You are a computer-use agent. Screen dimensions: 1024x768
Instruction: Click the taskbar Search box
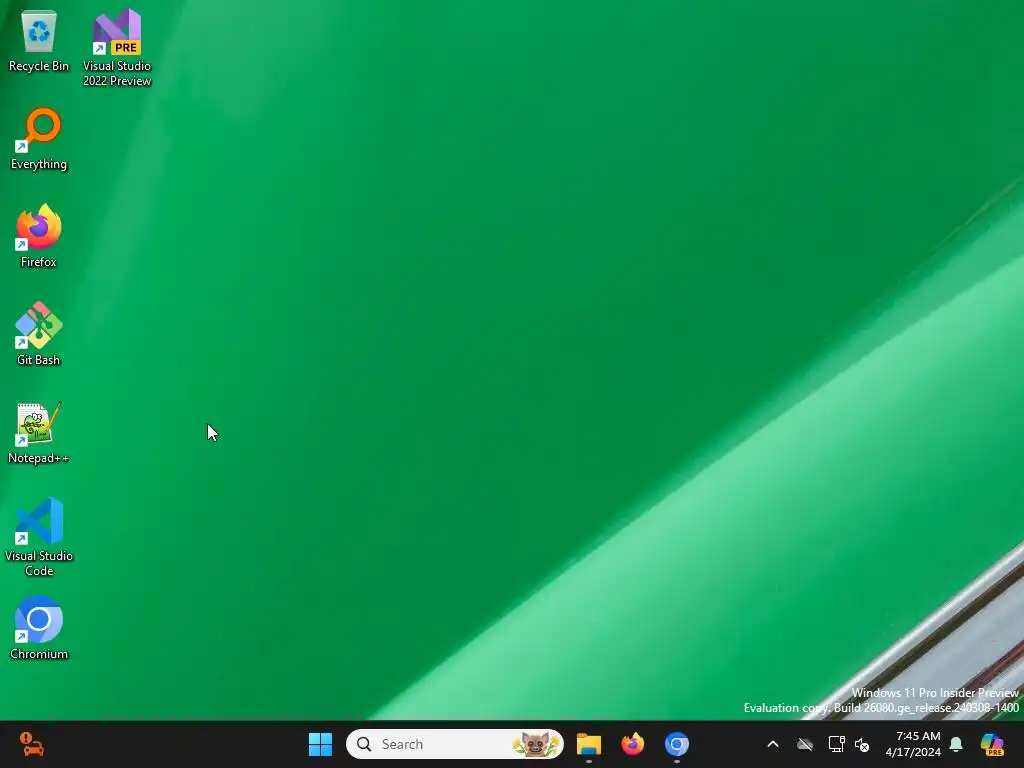pos(455,744)
